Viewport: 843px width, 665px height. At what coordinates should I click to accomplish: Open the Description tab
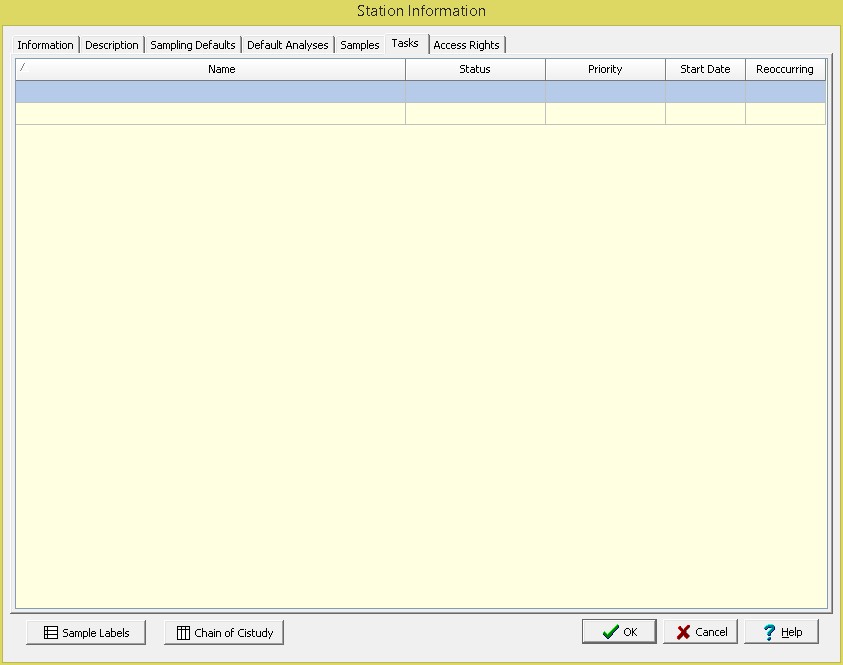112,45
